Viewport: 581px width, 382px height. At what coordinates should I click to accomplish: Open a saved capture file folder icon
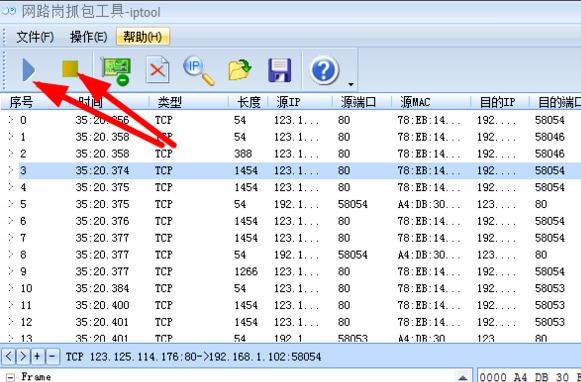(240, 70)
